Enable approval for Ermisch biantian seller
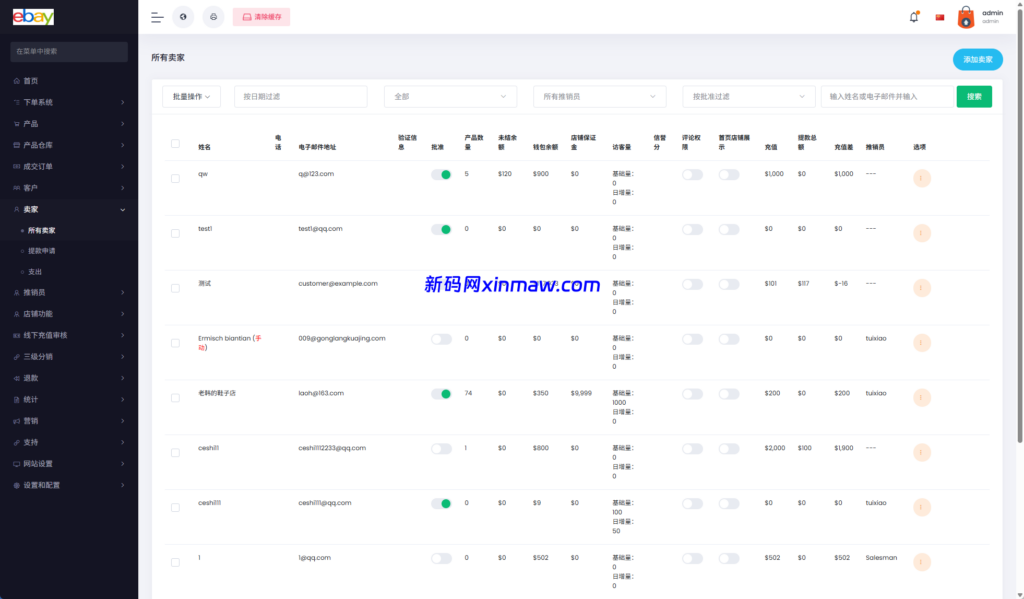The height and width of the screenshot is (599, 1024). coord(441,339)
